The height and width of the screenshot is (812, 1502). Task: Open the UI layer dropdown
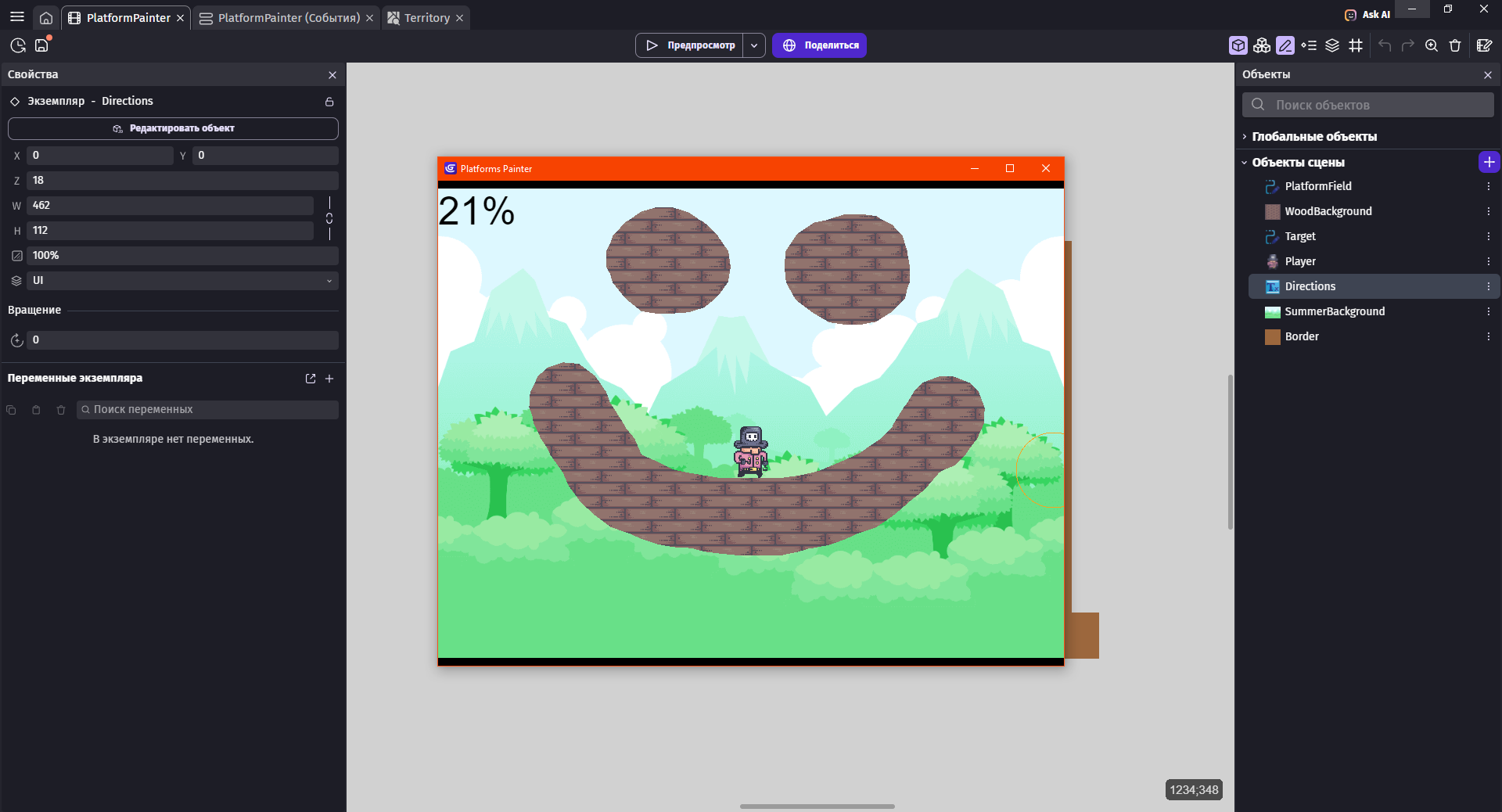182,281
